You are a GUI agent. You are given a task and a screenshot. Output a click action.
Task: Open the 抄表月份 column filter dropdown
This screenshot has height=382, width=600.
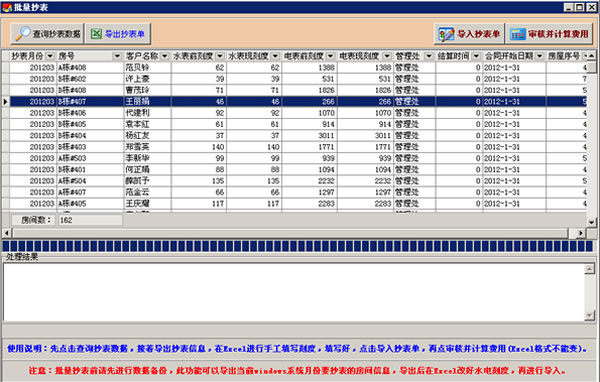click(50, 56)
